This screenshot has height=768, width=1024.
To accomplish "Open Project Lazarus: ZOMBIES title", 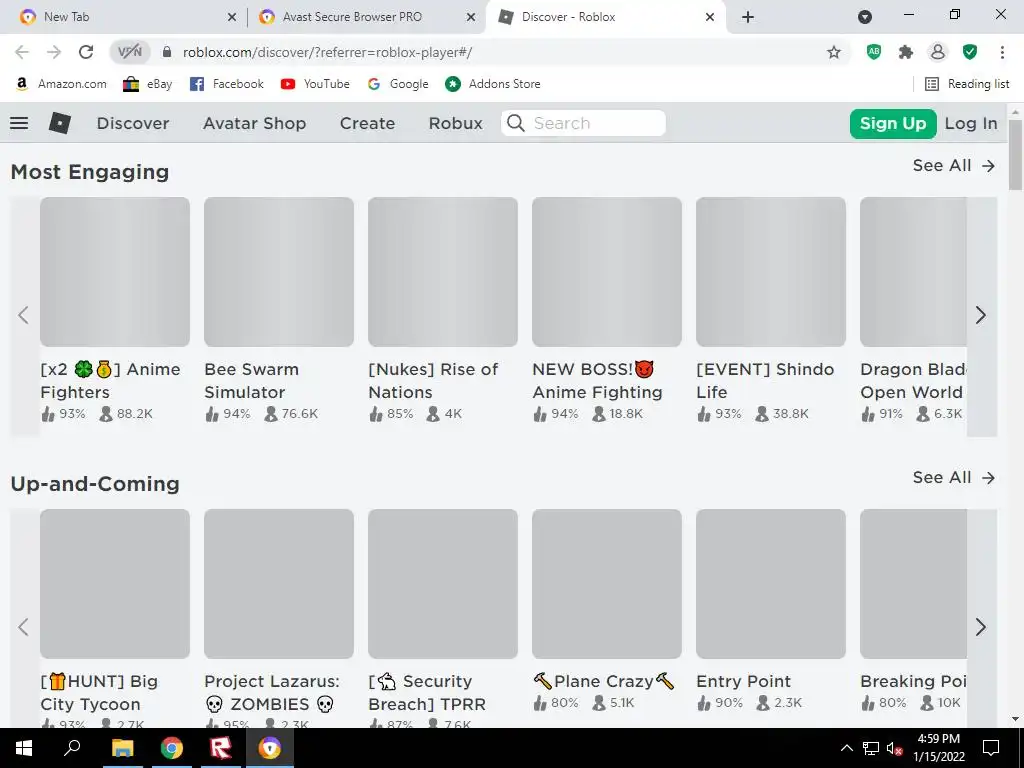I will click(x=272, y=693).
